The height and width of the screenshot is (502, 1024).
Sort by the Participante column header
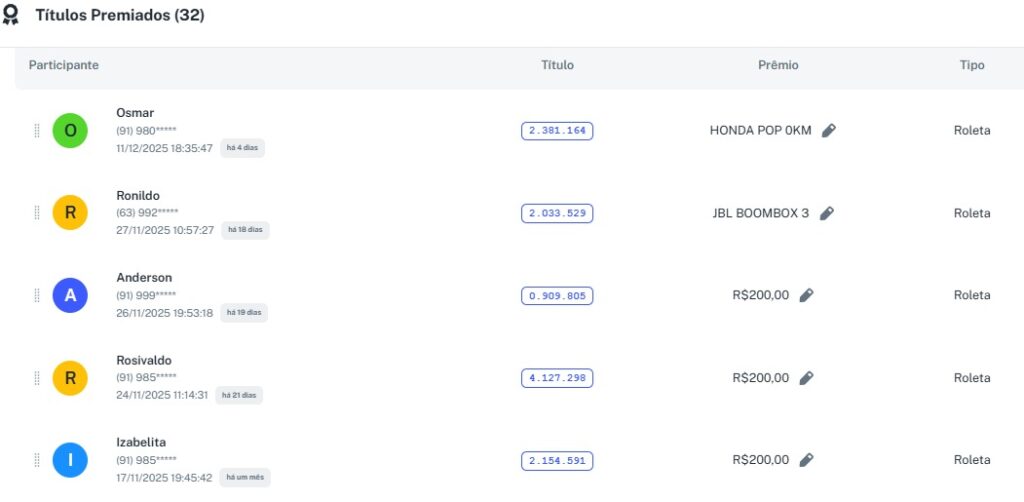pos(63,65)
